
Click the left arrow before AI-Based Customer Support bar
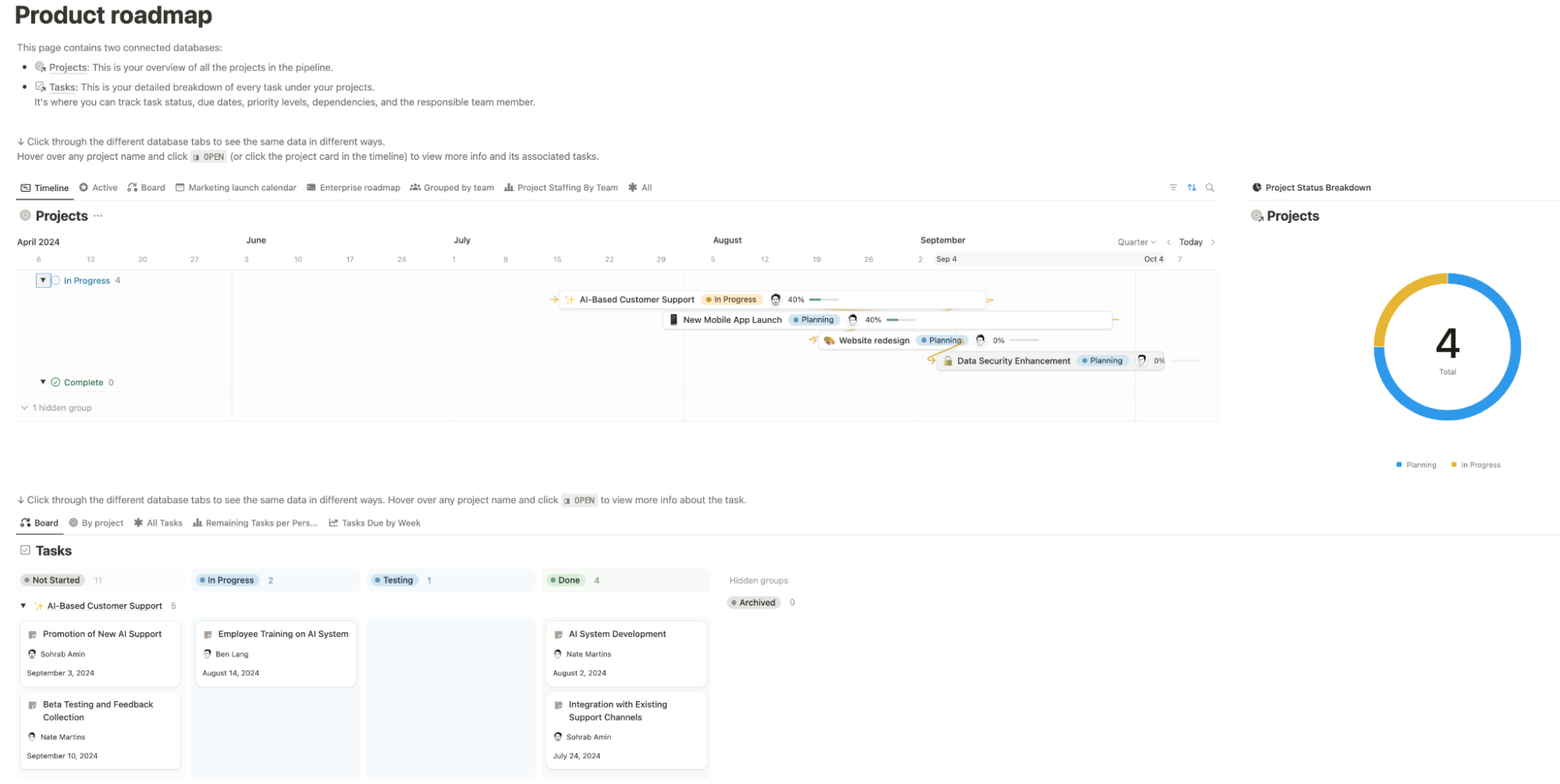tap(554, 300)
